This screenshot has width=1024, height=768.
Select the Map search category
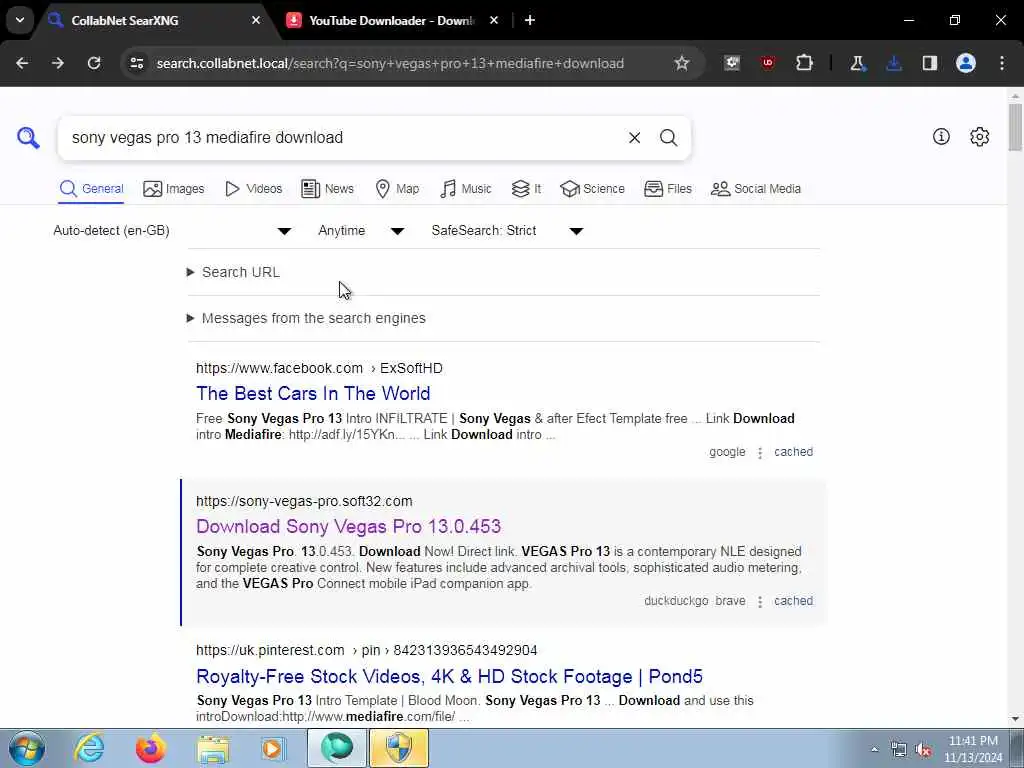coord(397,189)
